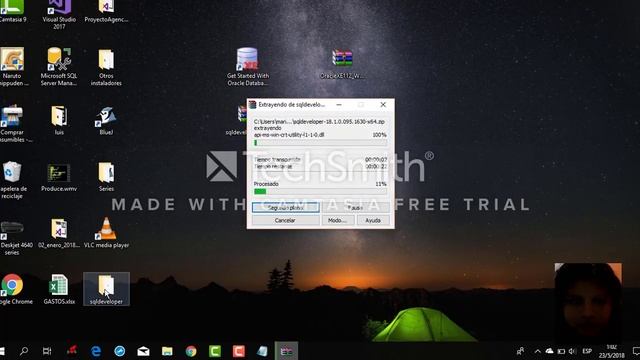The image size is (640, 360).
Task: Select the Microsoft SQL Server Management shortcut
Action: click(59, 67)
